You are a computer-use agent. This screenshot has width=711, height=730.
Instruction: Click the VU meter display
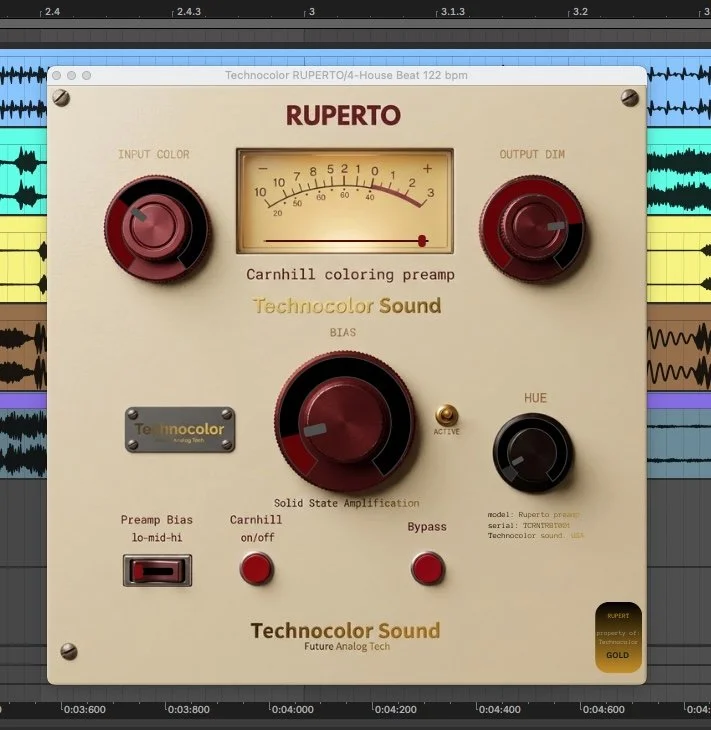point(345,201)
